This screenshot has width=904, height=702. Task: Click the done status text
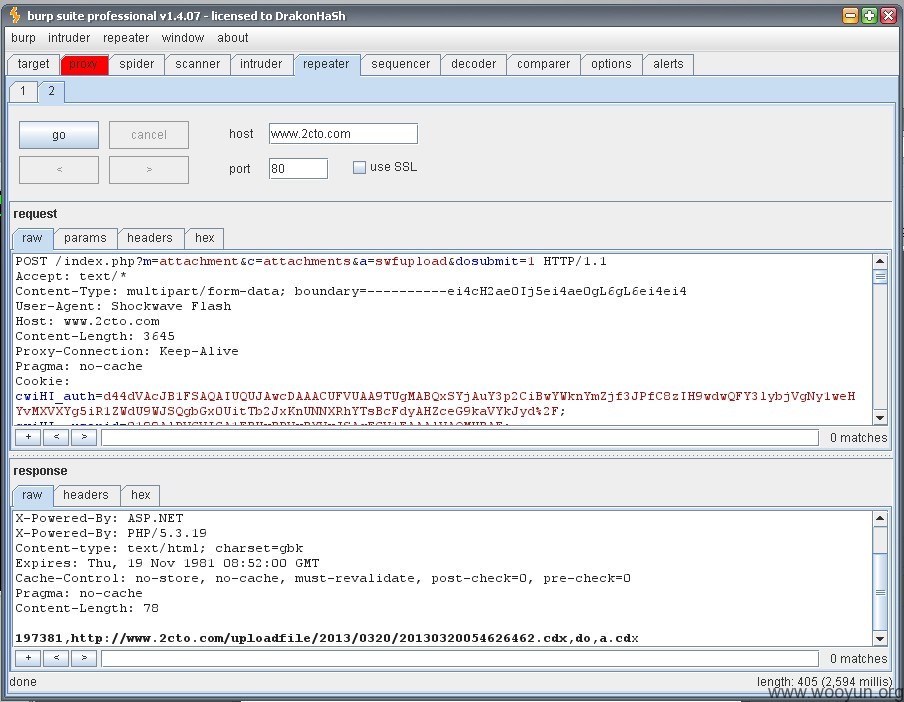click(23, 682)
